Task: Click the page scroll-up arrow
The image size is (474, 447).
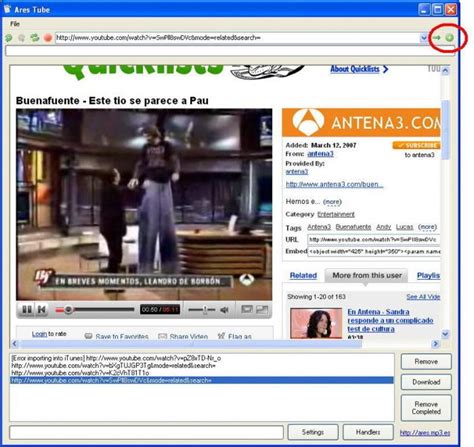Action: click(445, 70)
